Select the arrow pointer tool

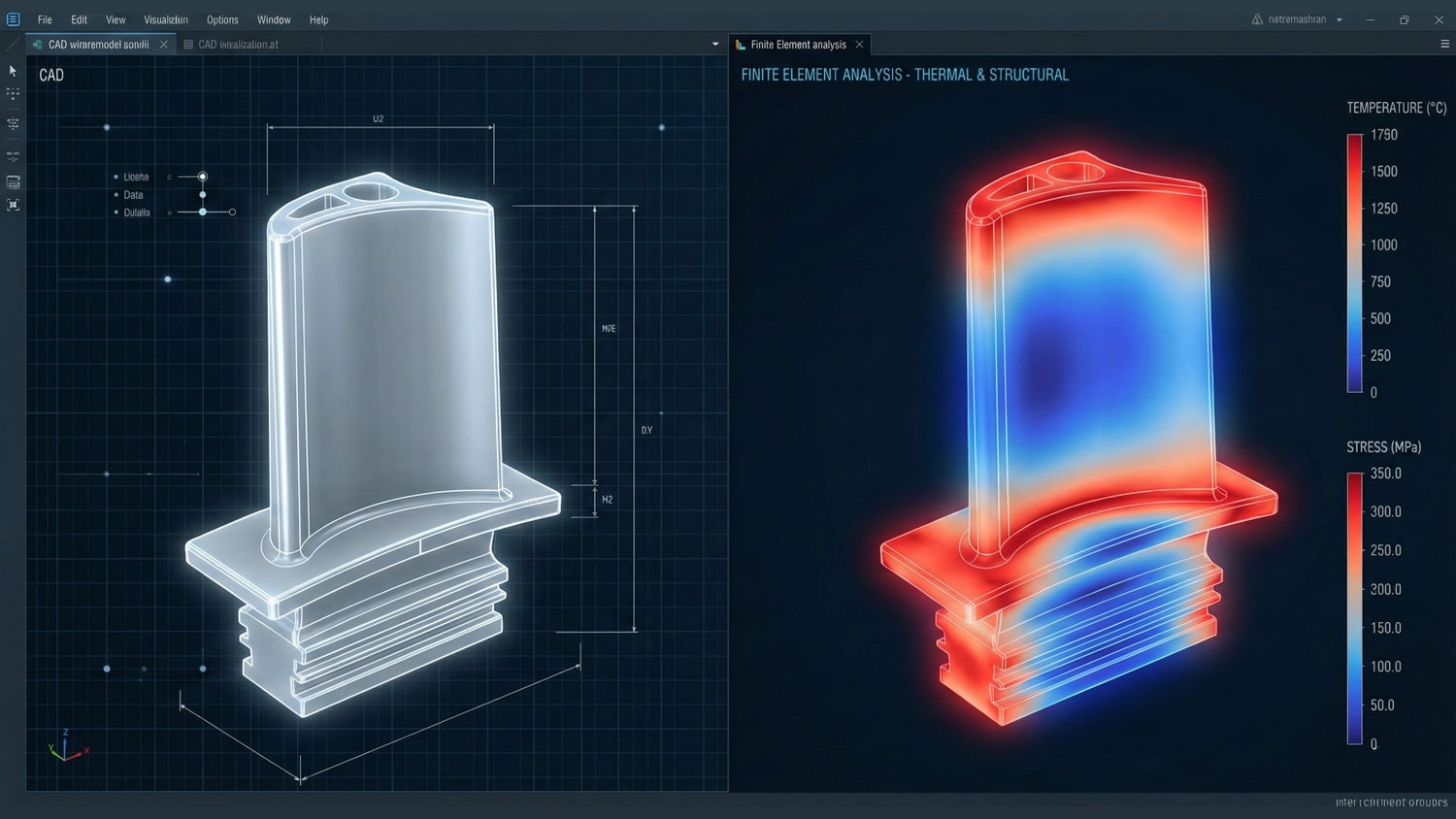tap(13, 71)
